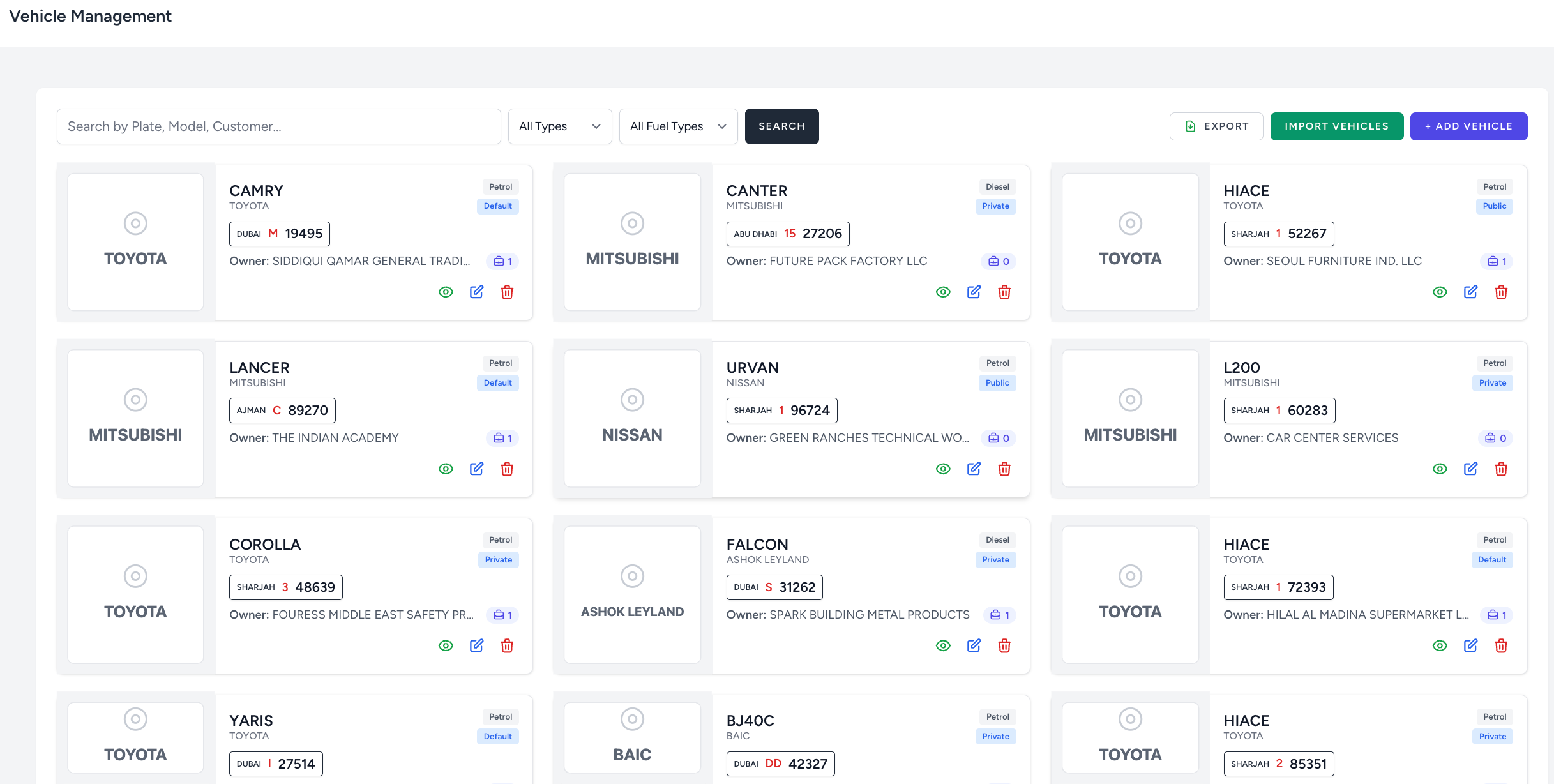Click the IMPORT VEHICLES button
1554x784 pixels.
pyautogui.click(x=1337, y=126)
